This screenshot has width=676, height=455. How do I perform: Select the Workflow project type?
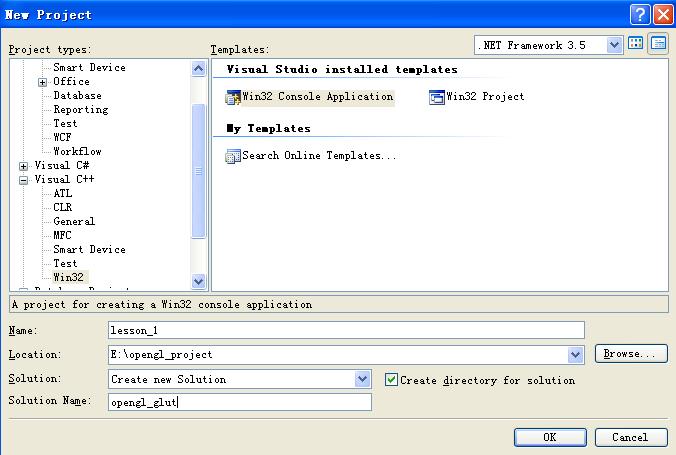77,151
